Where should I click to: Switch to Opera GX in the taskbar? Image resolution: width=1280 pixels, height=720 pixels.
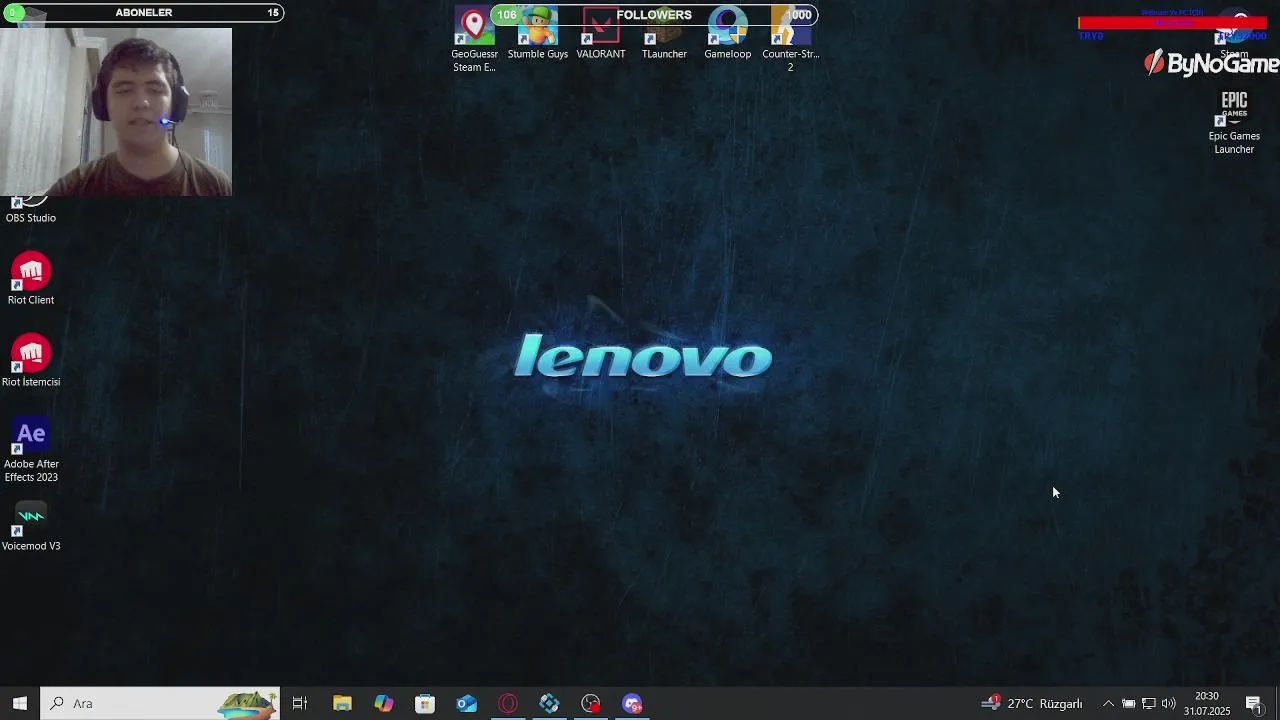(x=508, y=703)
